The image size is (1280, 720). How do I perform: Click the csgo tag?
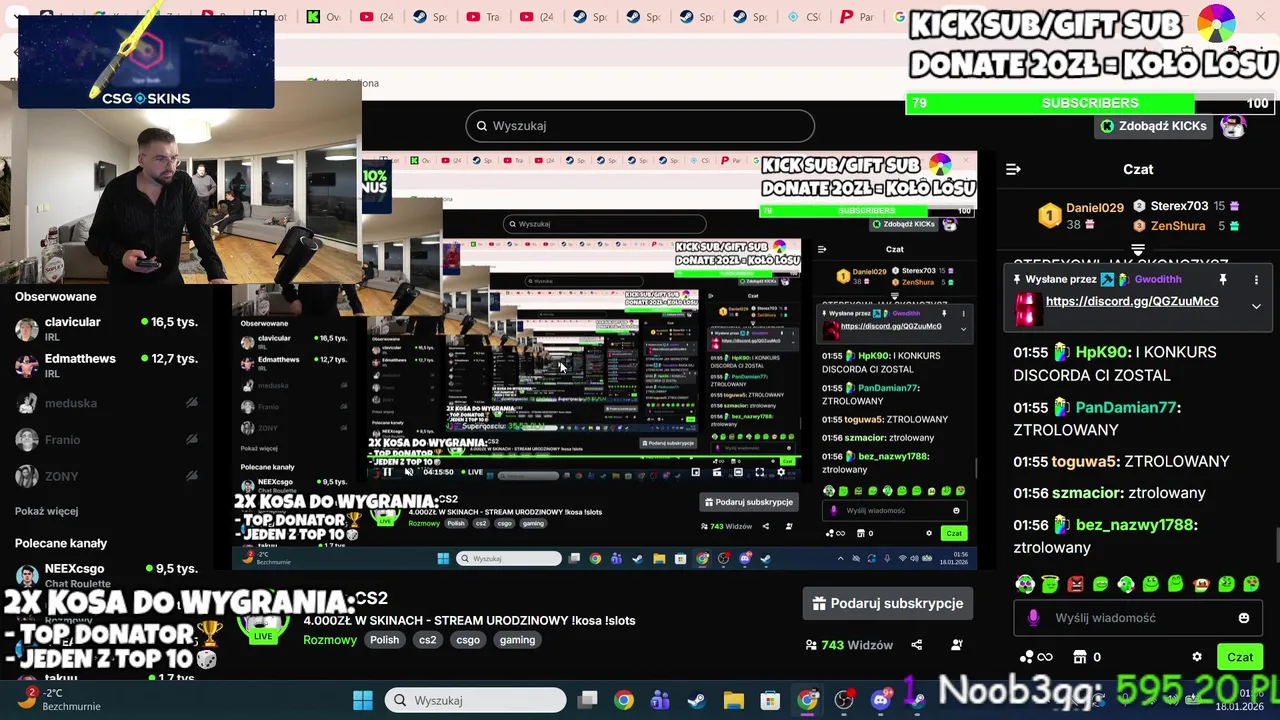468,640
